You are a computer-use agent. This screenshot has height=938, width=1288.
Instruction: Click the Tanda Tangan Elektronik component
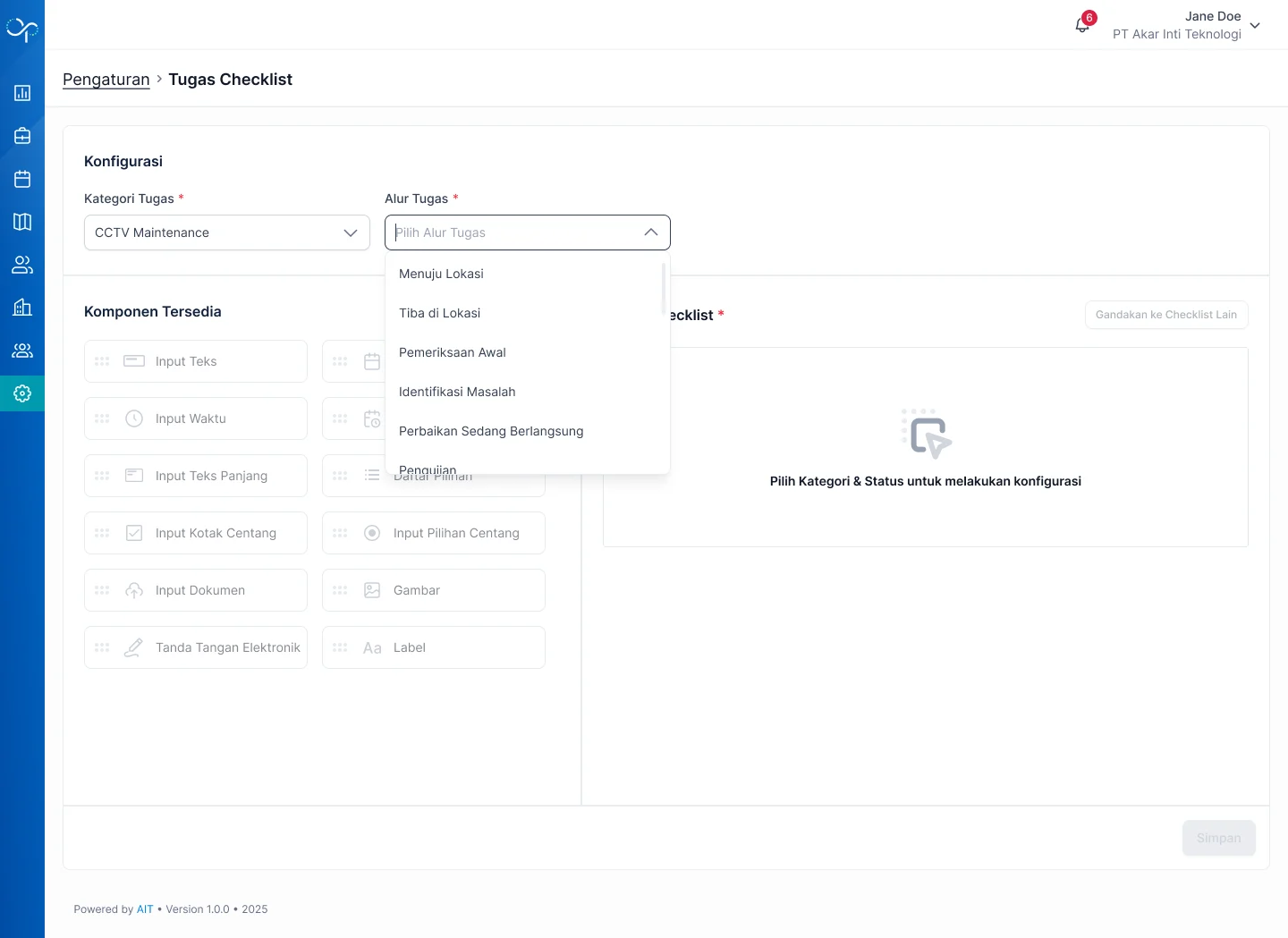tap(196, 647)
